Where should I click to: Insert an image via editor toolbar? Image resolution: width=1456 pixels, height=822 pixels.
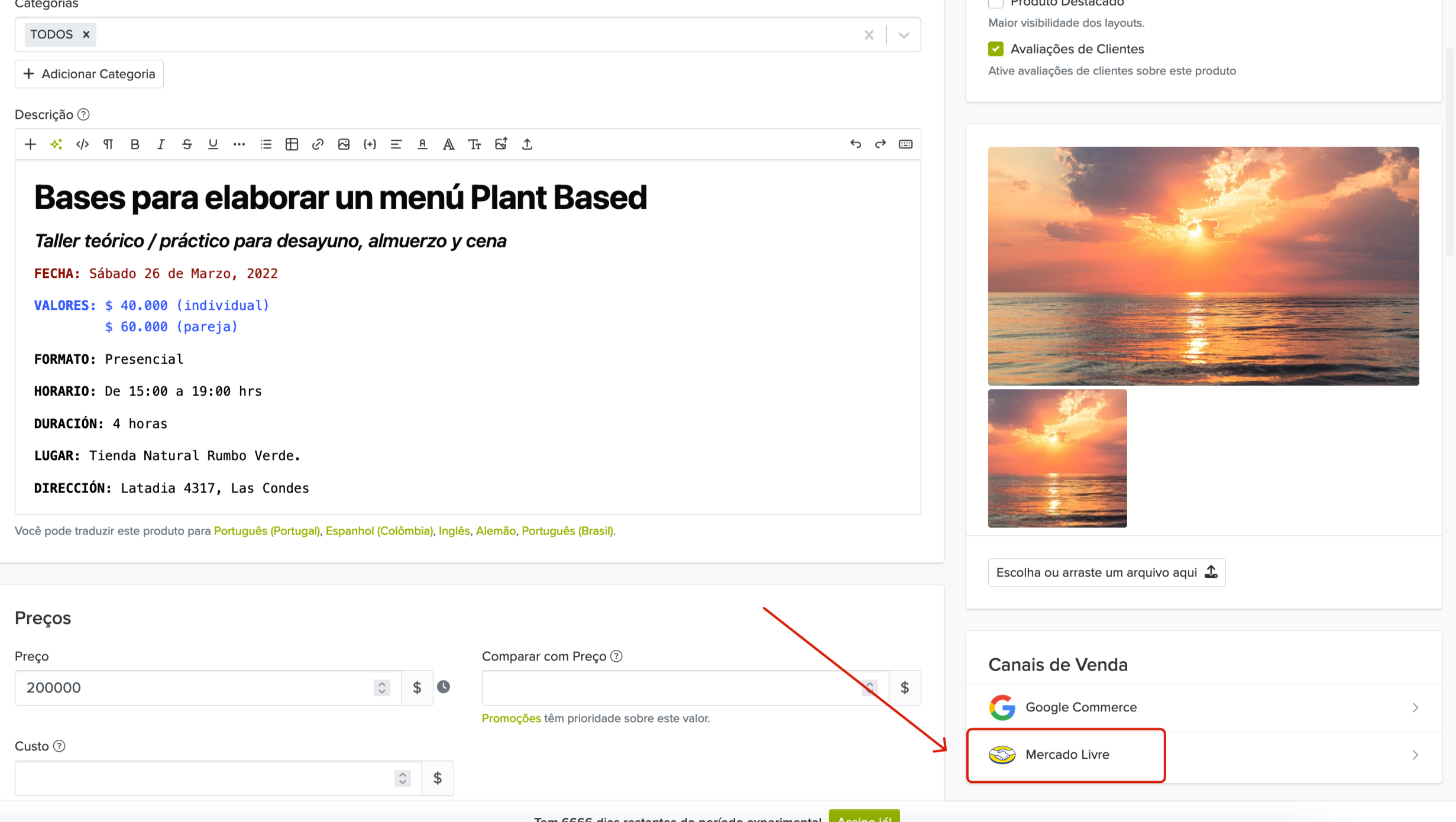pos(344,144)
